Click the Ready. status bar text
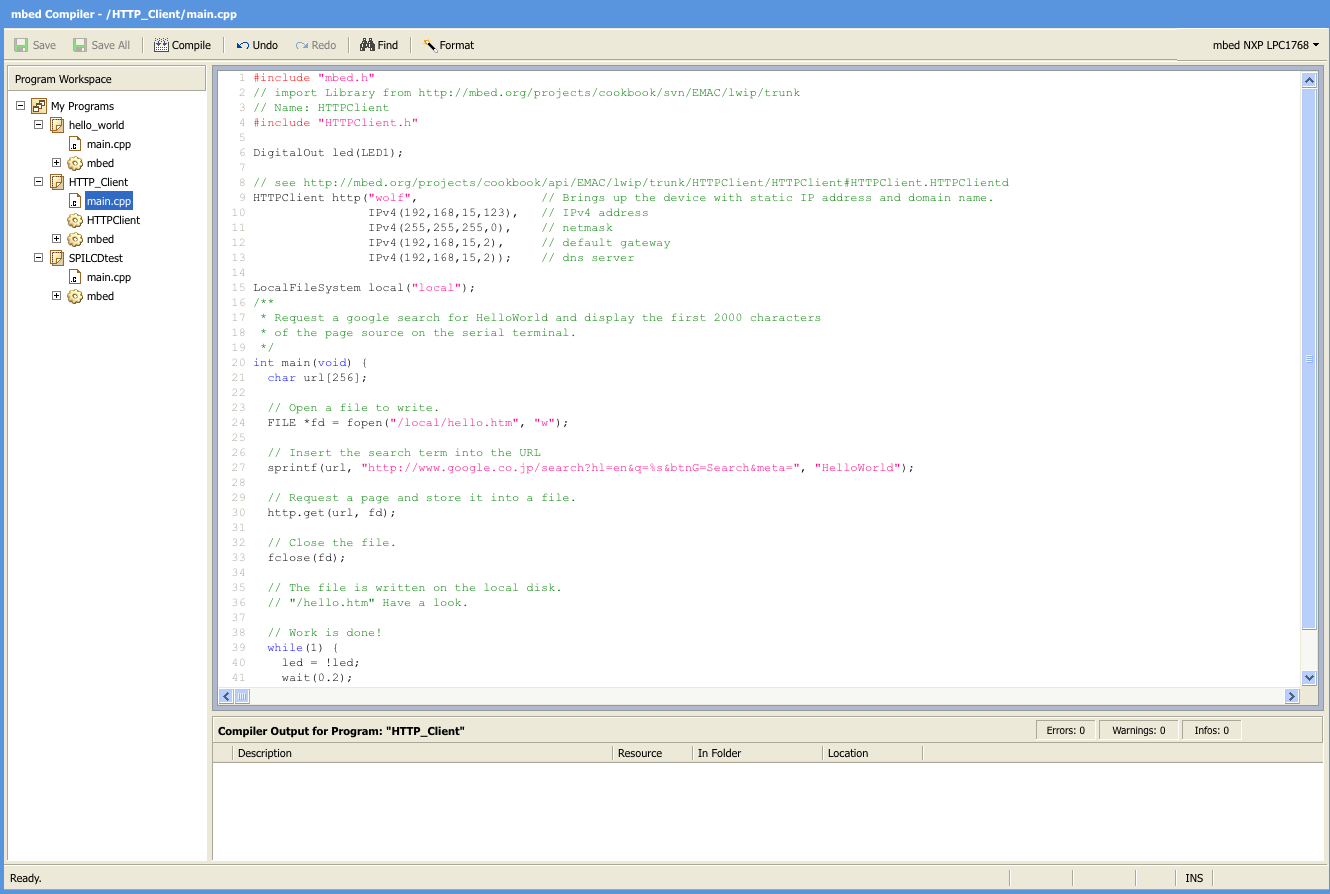Viewport: 1330px width, 894px height. pyautogui.click(x=26, y=878)
